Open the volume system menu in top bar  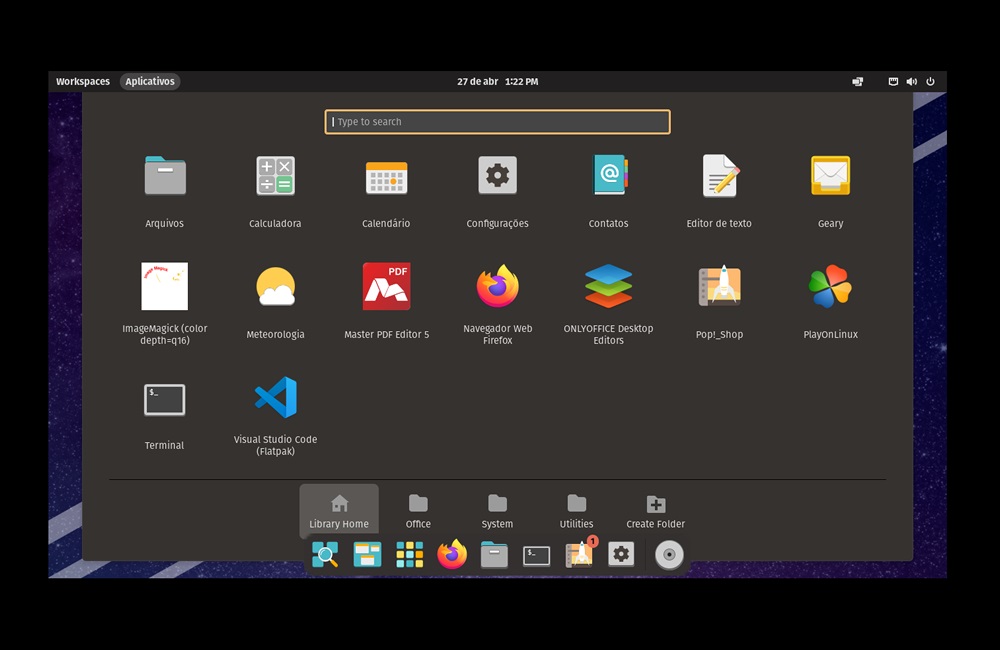tap(911, 82)
